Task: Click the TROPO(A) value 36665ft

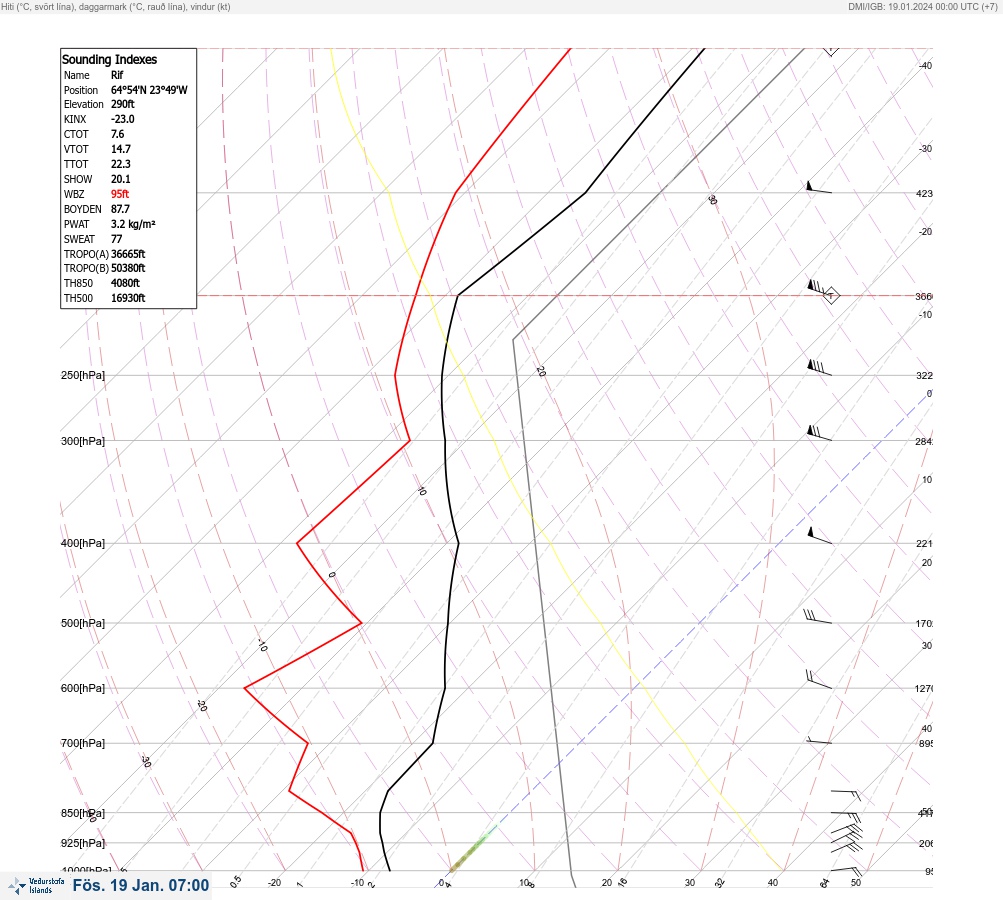Action: click(128, 254)
